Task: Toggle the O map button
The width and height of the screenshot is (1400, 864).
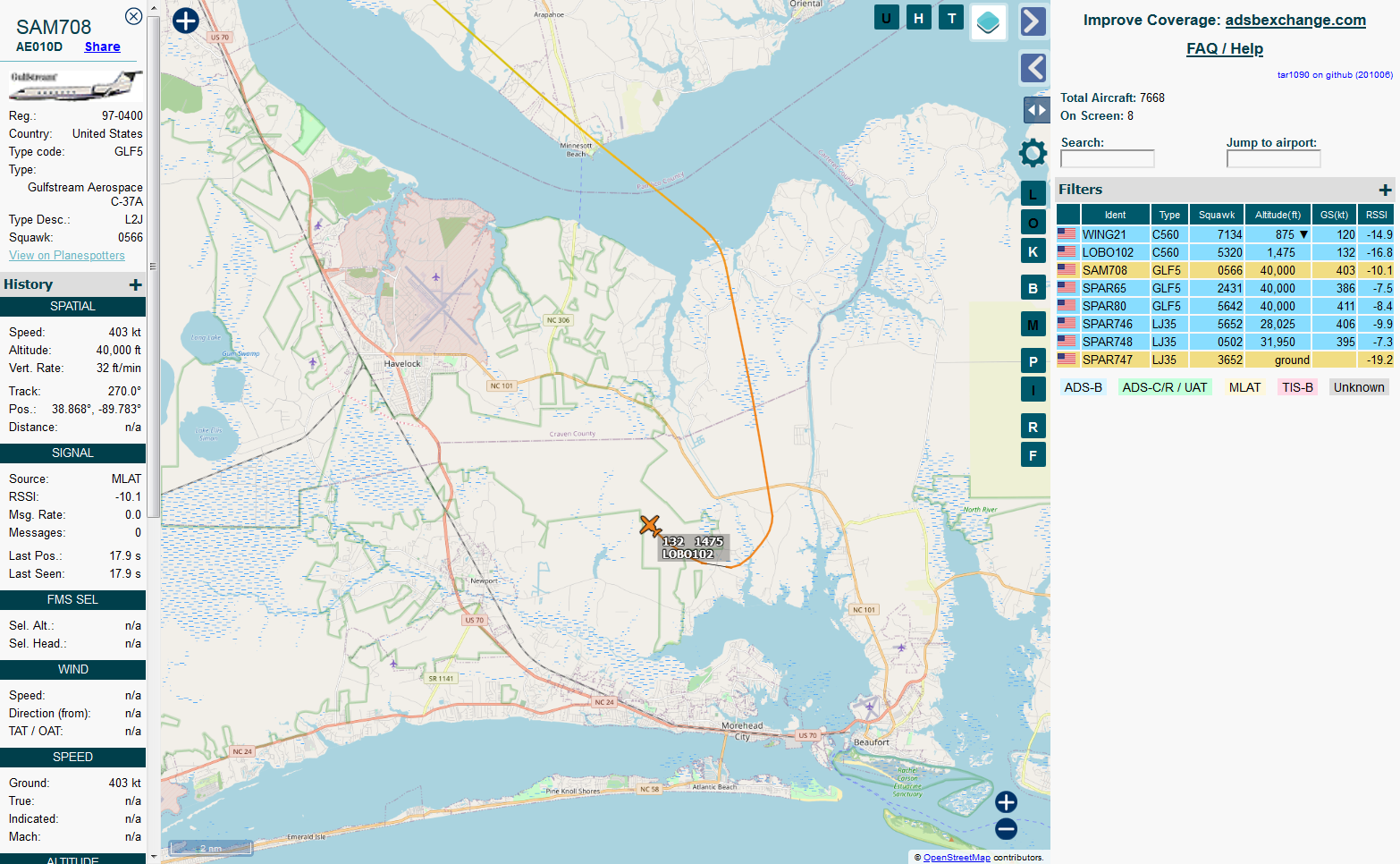Action: tap(1033, 223)
